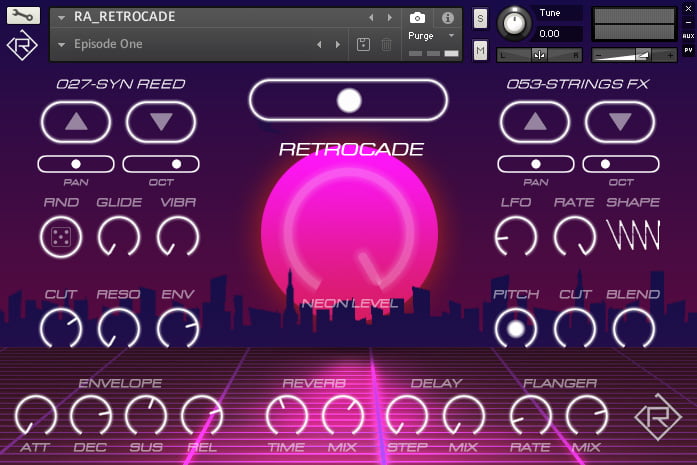Click the camera snapshot icon
The width and height of the screenshot is (697, 465).
coord(417,18)
